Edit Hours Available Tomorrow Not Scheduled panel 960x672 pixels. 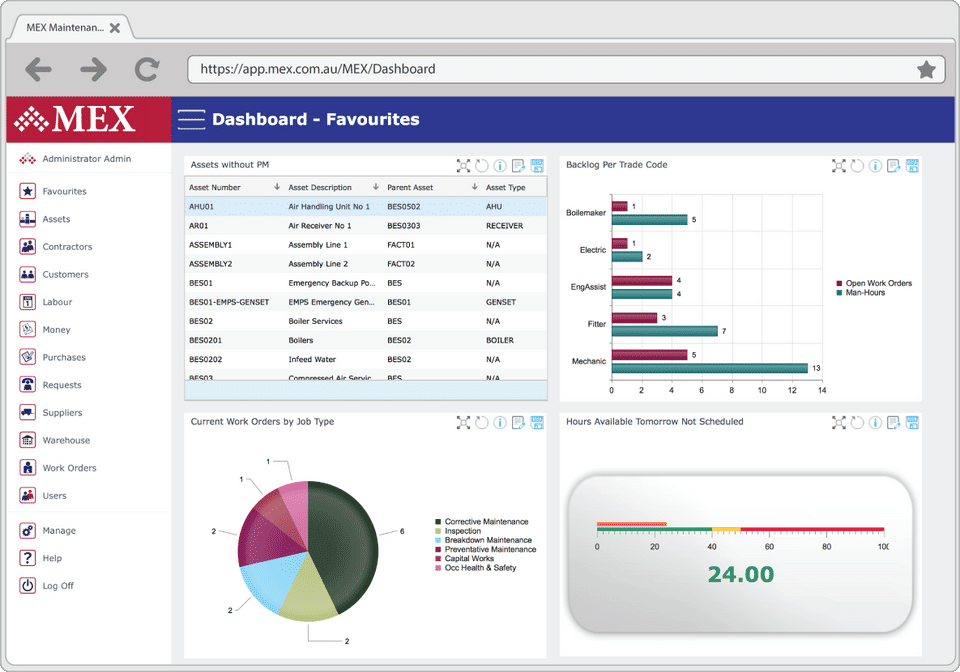point(894,422)
